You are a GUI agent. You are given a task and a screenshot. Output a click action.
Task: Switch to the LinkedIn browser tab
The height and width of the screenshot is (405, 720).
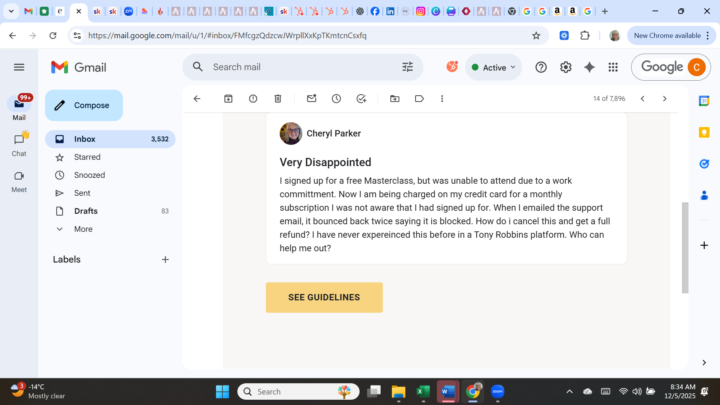click(390, 11)
